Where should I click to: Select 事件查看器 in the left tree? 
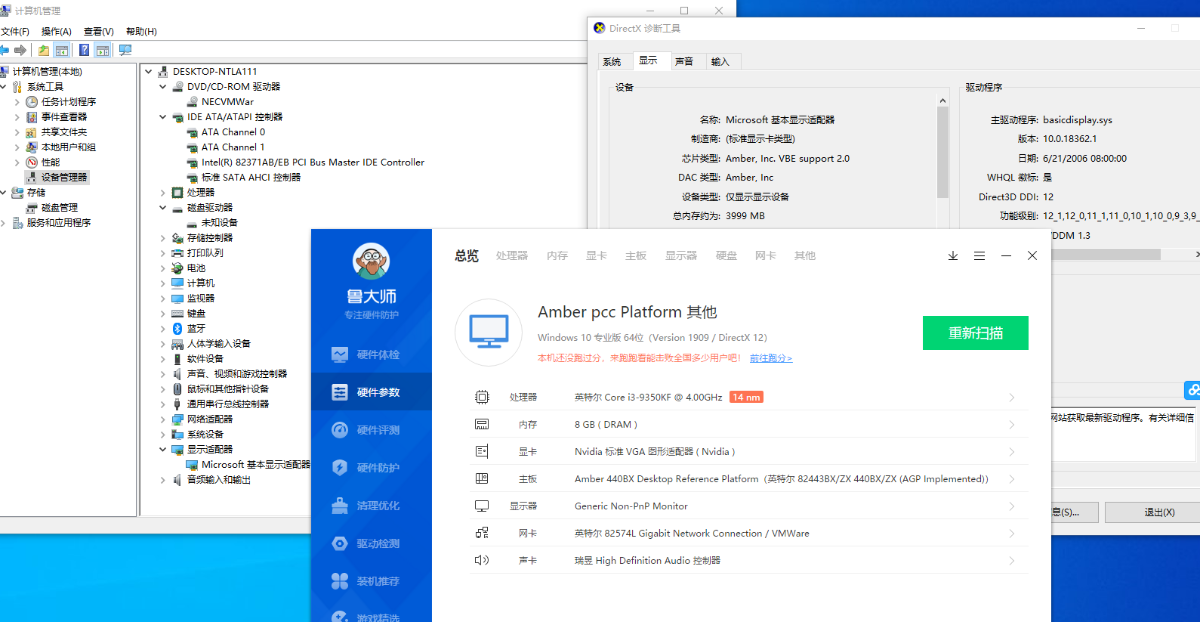pyautogui.click(x=63, y=117)
